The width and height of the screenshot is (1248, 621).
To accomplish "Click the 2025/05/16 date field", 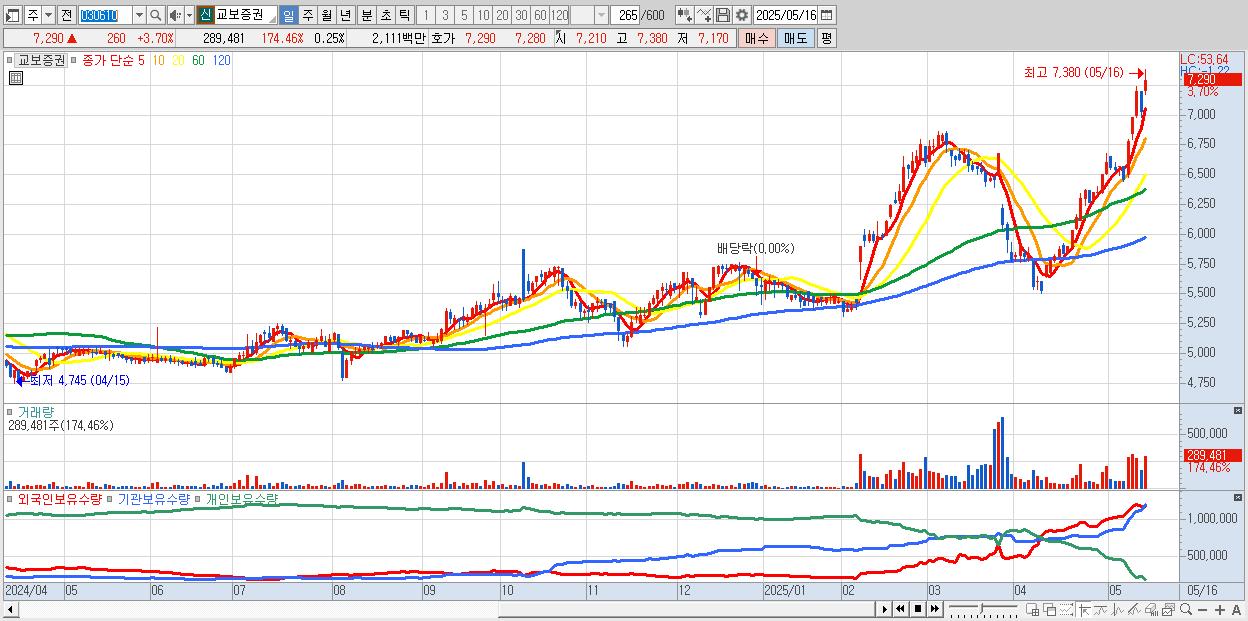I will pos(785,15).
